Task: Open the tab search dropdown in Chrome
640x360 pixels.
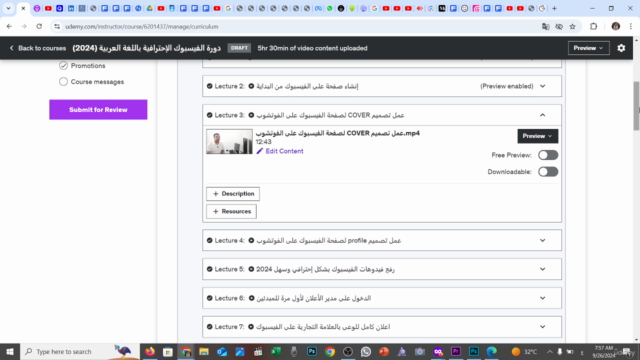Action: tap(8, 8)
